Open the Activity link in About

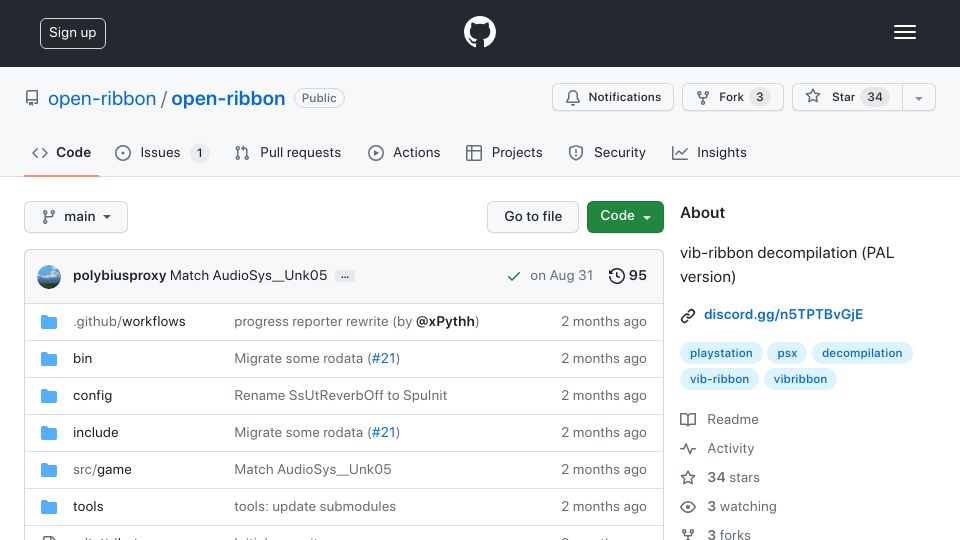pyautogui.click(x=730, y=448)
